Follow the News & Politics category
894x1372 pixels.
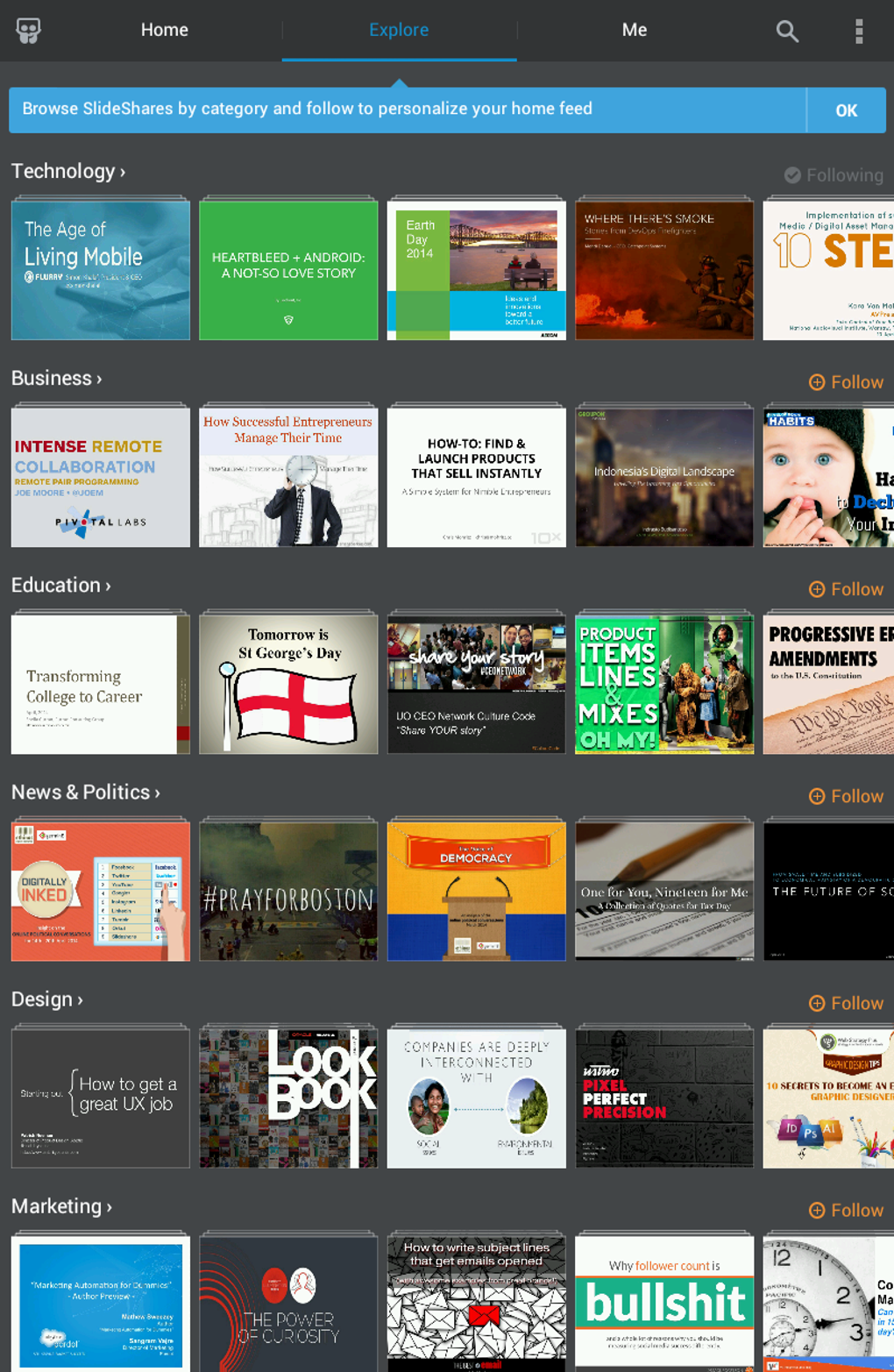846,796
